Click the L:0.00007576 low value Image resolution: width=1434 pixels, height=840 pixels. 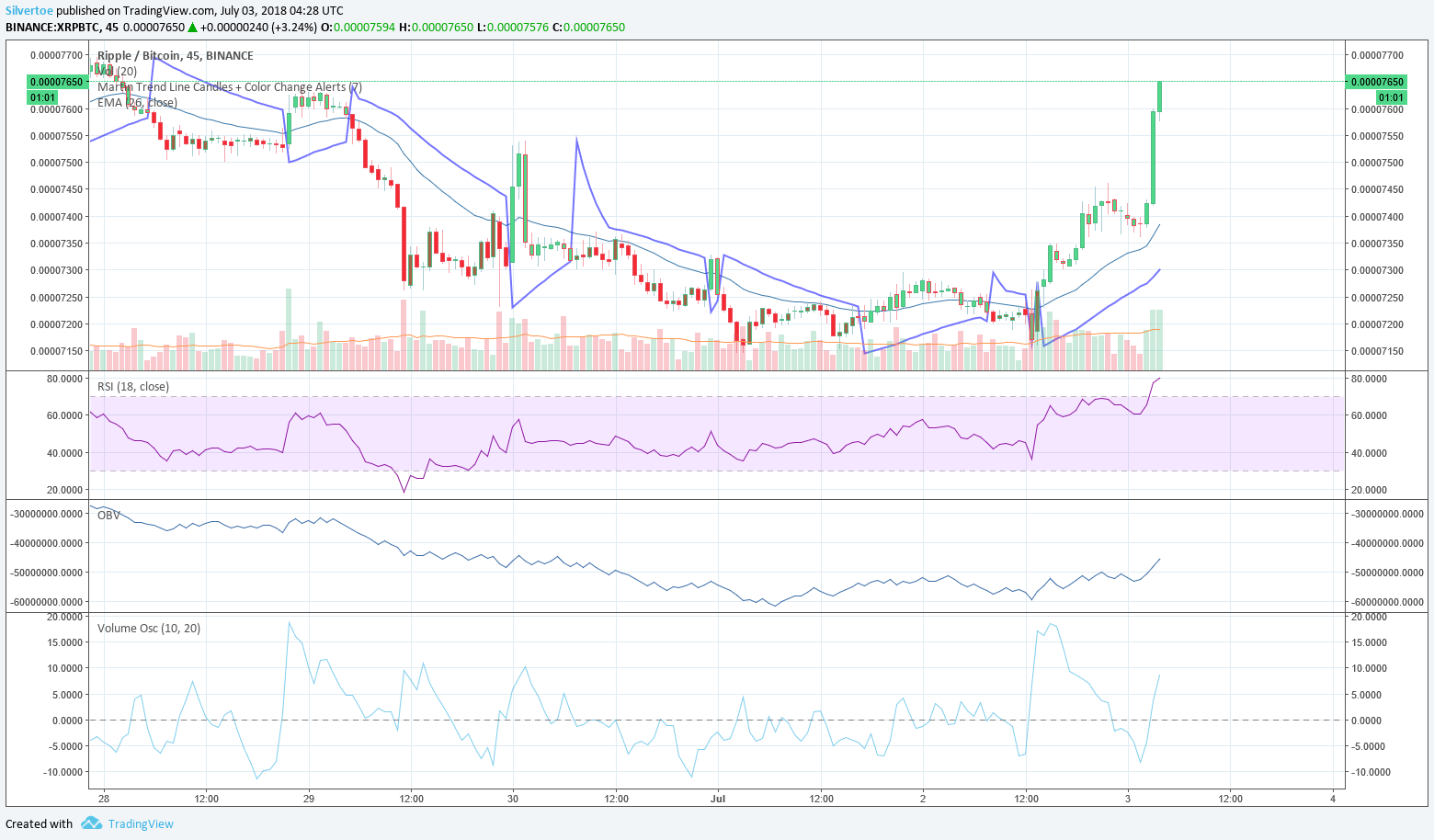click(512, 28)
